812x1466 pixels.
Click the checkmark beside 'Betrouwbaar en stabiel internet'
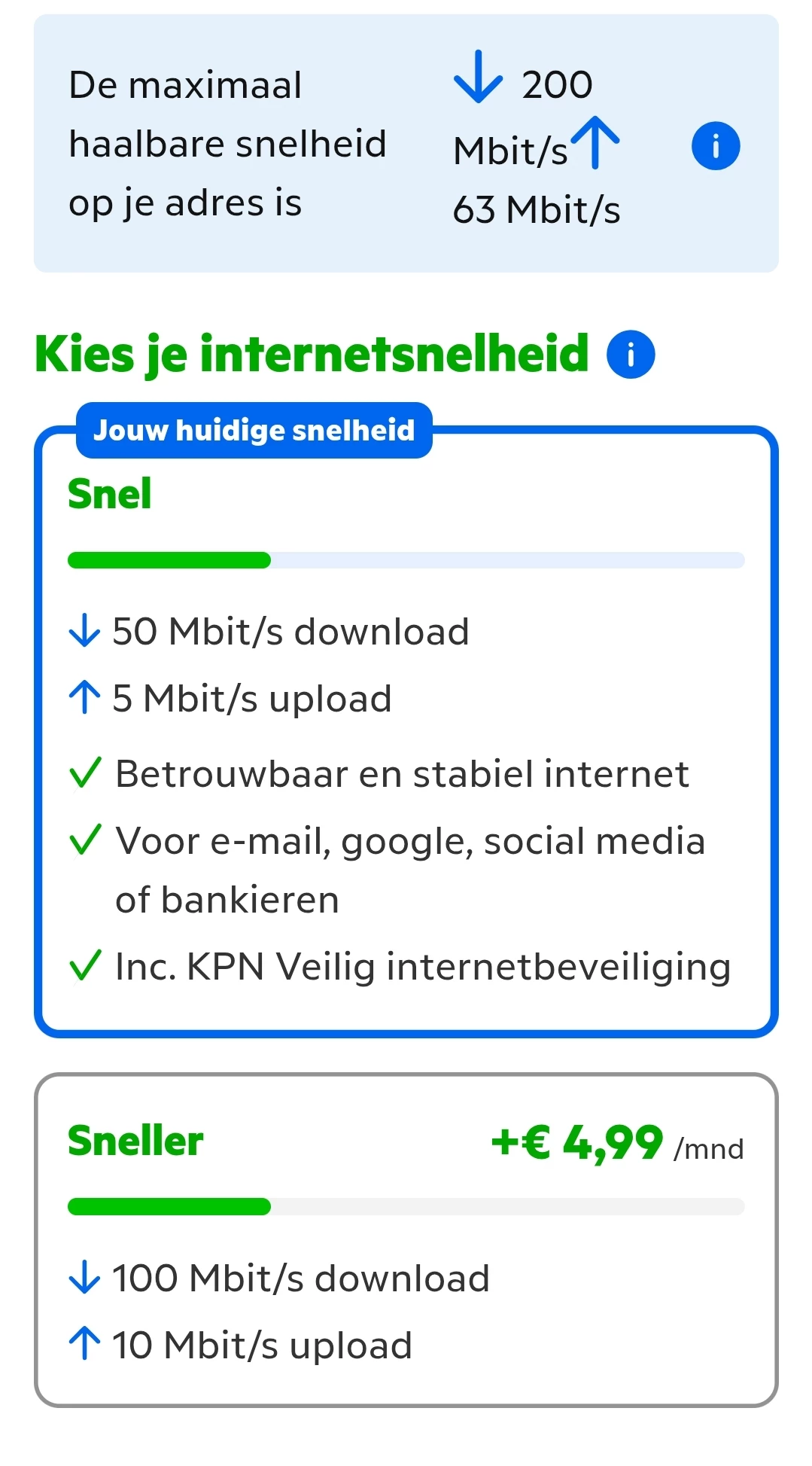tap(85, 773)
